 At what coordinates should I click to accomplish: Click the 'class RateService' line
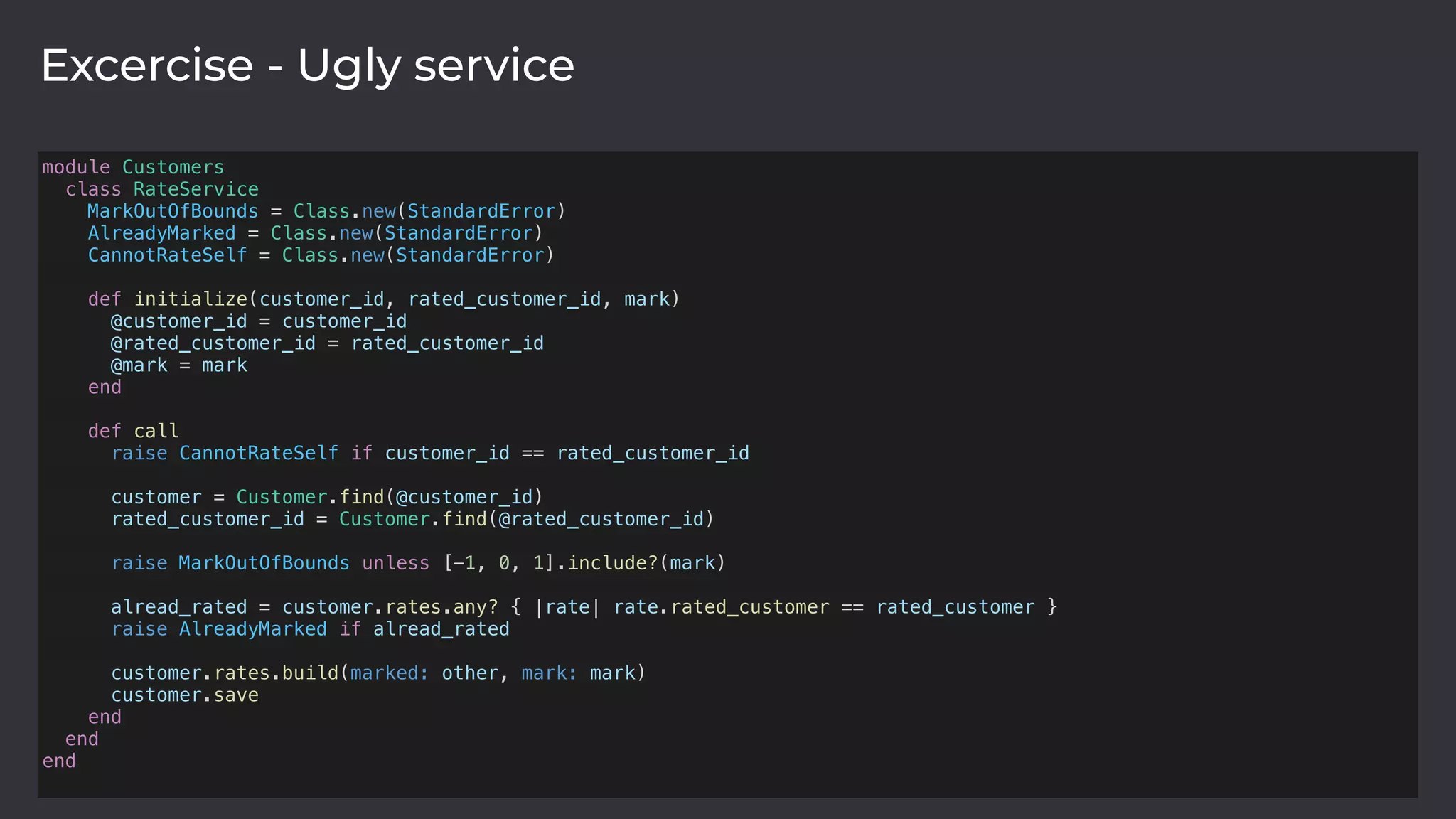tap(162, 189)
